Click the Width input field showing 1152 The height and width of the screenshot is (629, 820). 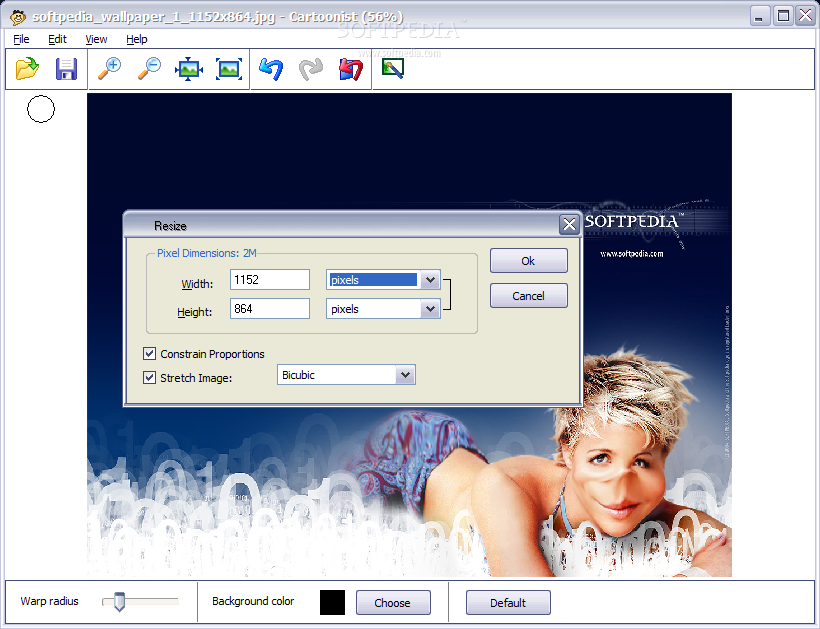pyautogui.click(x=270, y=280)
